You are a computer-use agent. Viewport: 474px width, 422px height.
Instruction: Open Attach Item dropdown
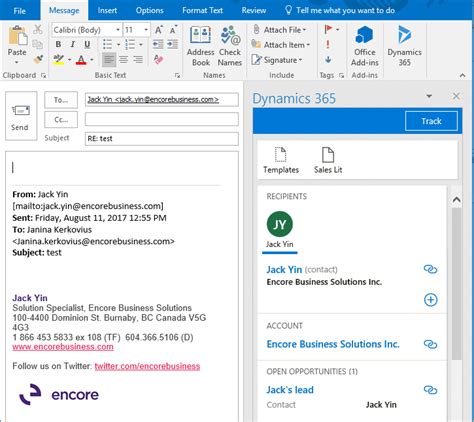click(281, 45)
